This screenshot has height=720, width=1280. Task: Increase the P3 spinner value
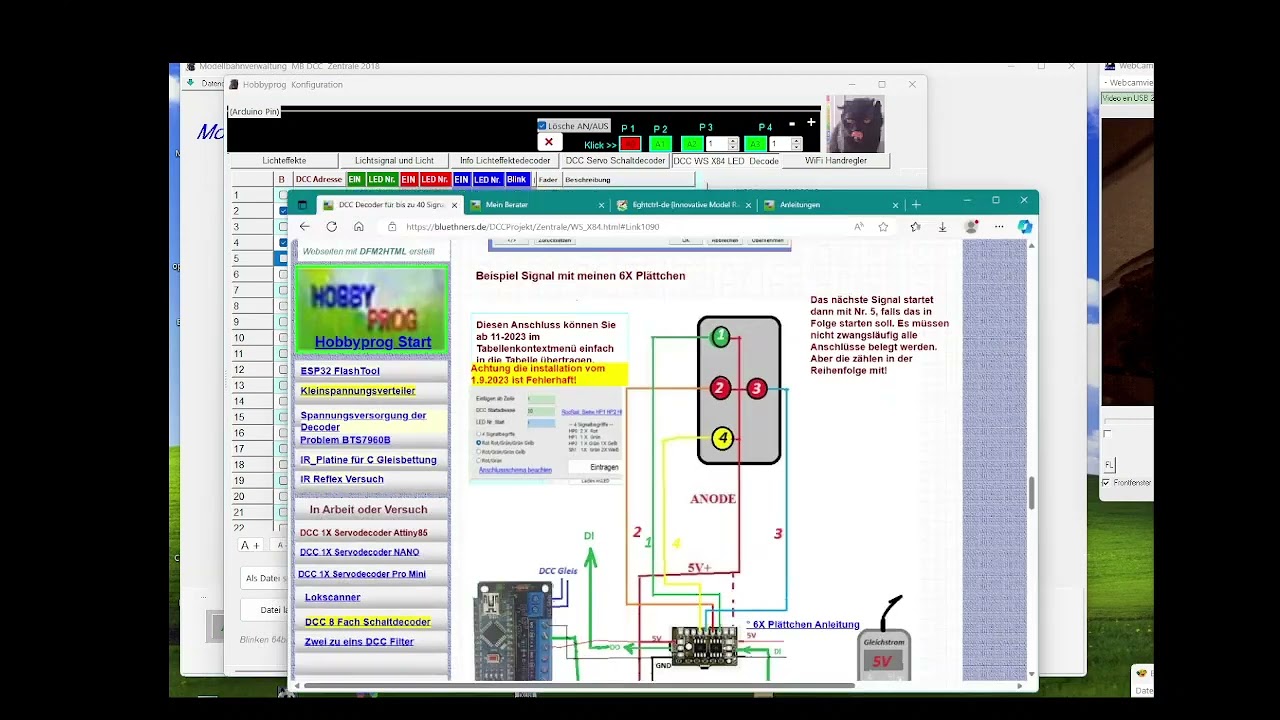coord(733,141)
